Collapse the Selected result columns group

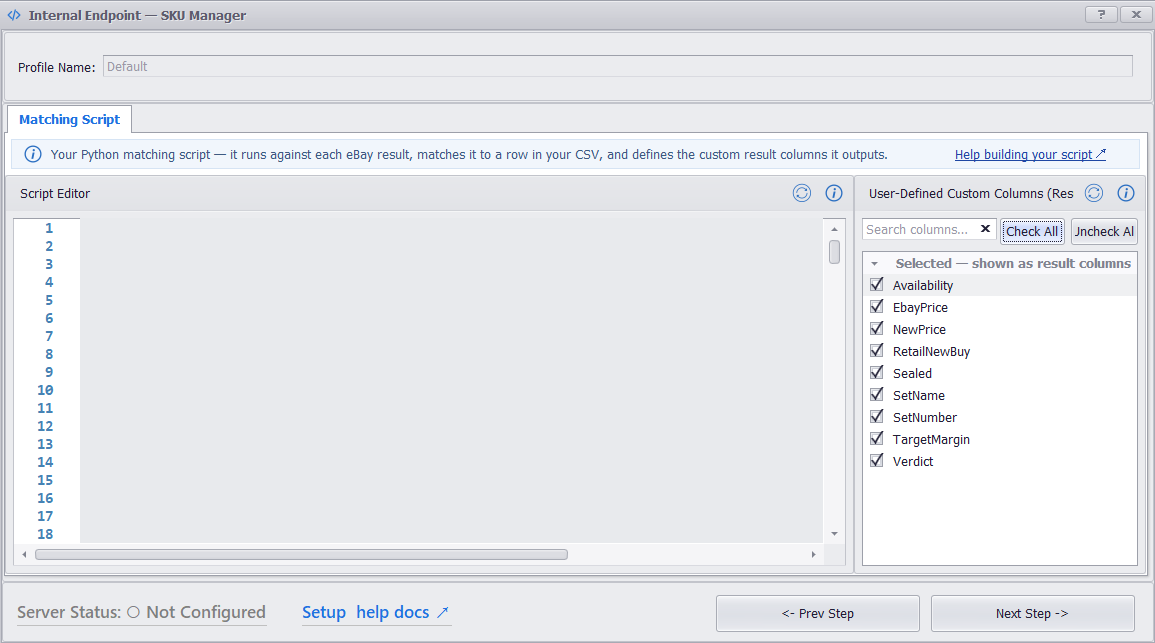tap(874, 264)
